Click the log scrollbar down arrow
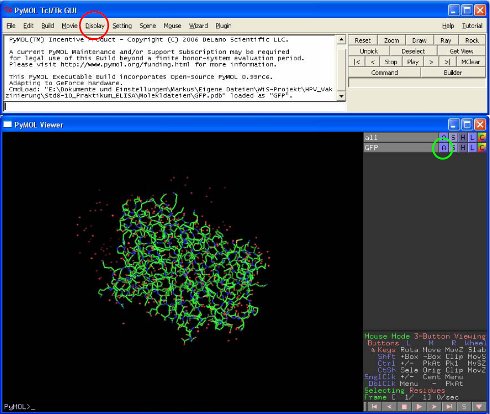Screen dimensions: 490x414 pyautogui.click(x=341, y=96)
